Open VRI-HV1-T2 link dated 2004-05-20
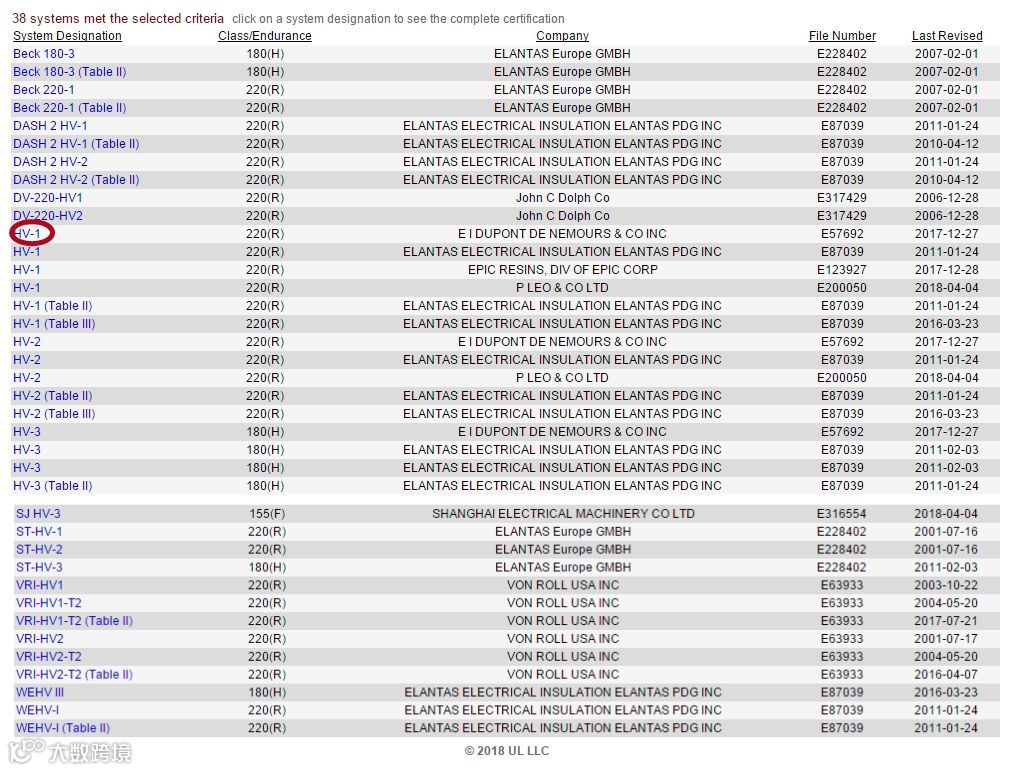This screenshot has width=1010, height=771. pos(48,604)
